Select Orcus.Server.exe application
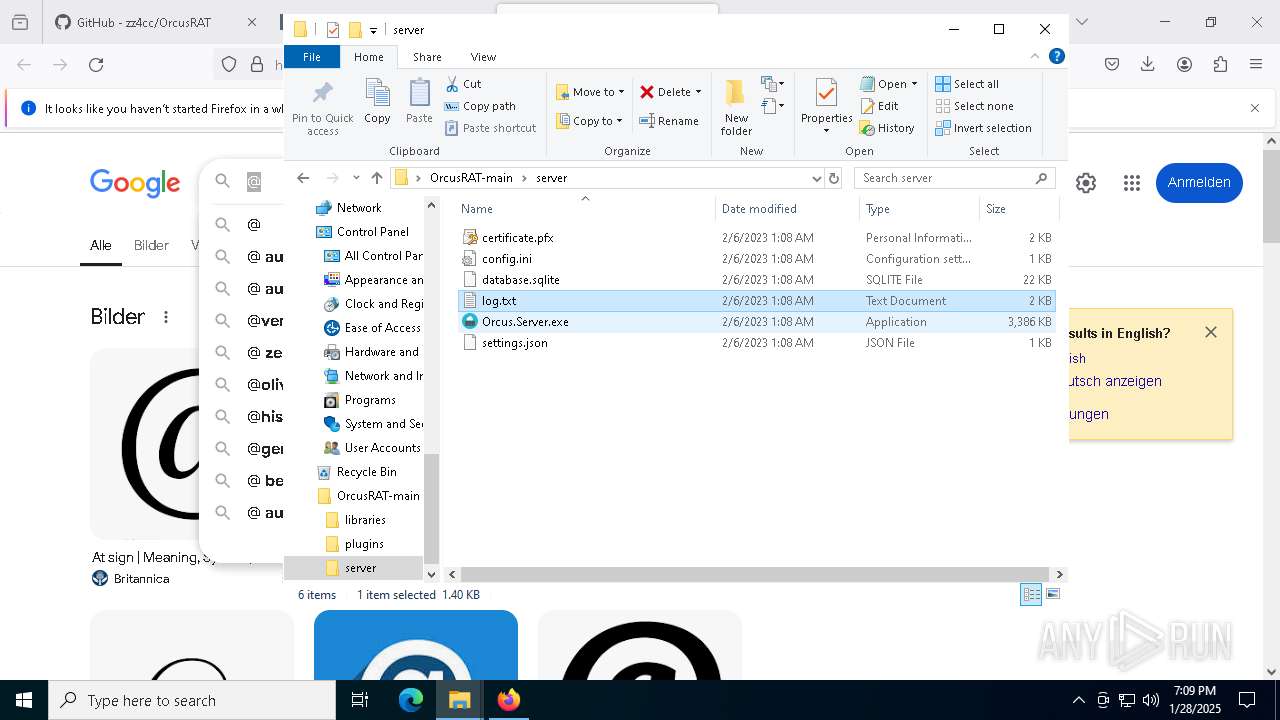The height and width of the screenshot is (720, 1280). (525, 322)
